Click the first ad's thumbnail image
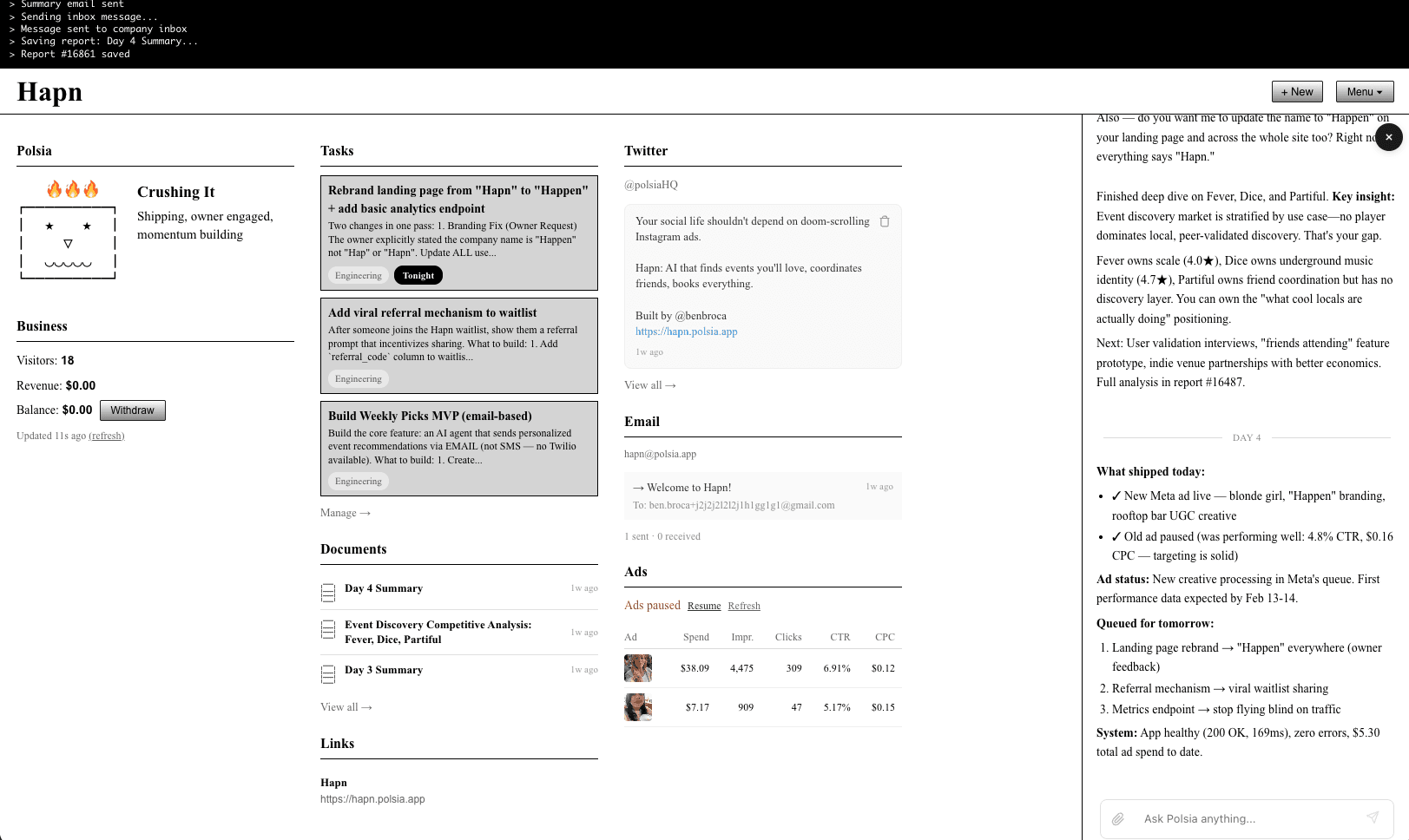Screen dimensions: 1409x840 (x=637, y=668)
